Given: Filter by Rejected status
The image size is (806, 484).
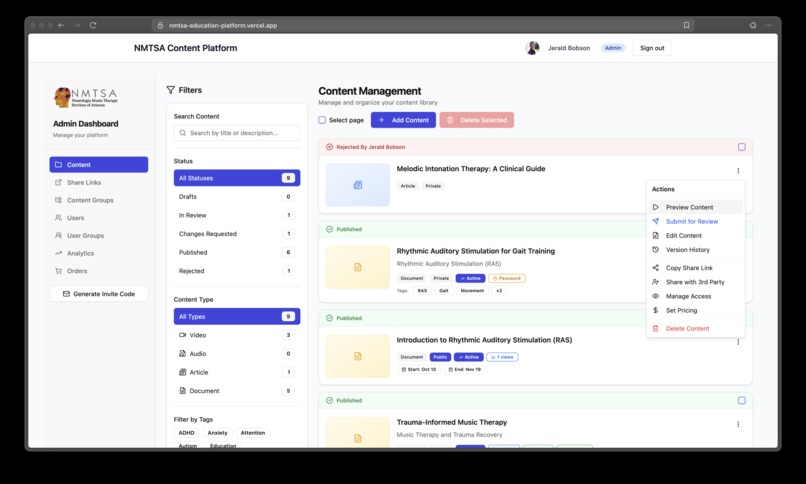Looking at the screenshot, I should point(237,271).
